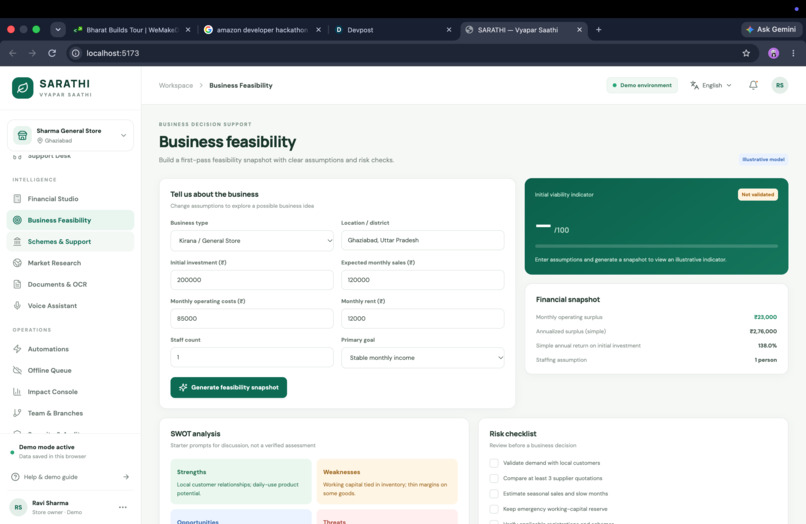Click the Illustrative model tag
Viewport: 806px width, 524px height.
tap(763, 159)
